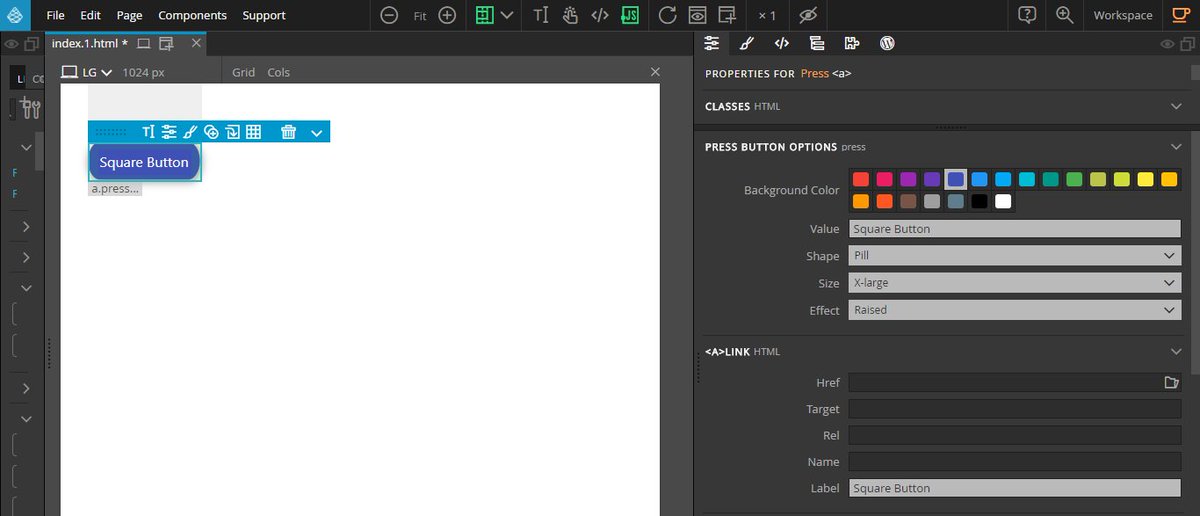Image resolution: width=1200 pixels, height=516 pixels.
Task: Click the grid icon in element toolbar
Action: [254, 132]
